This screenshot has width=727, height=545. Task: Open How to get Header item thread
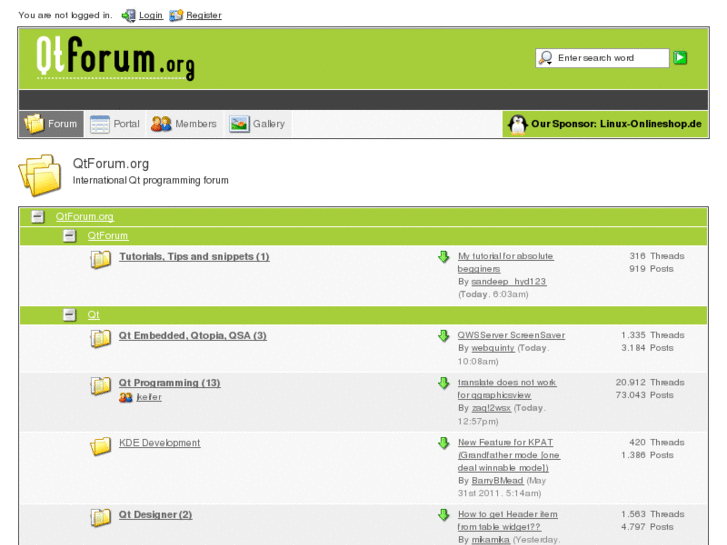coord(507,520)
